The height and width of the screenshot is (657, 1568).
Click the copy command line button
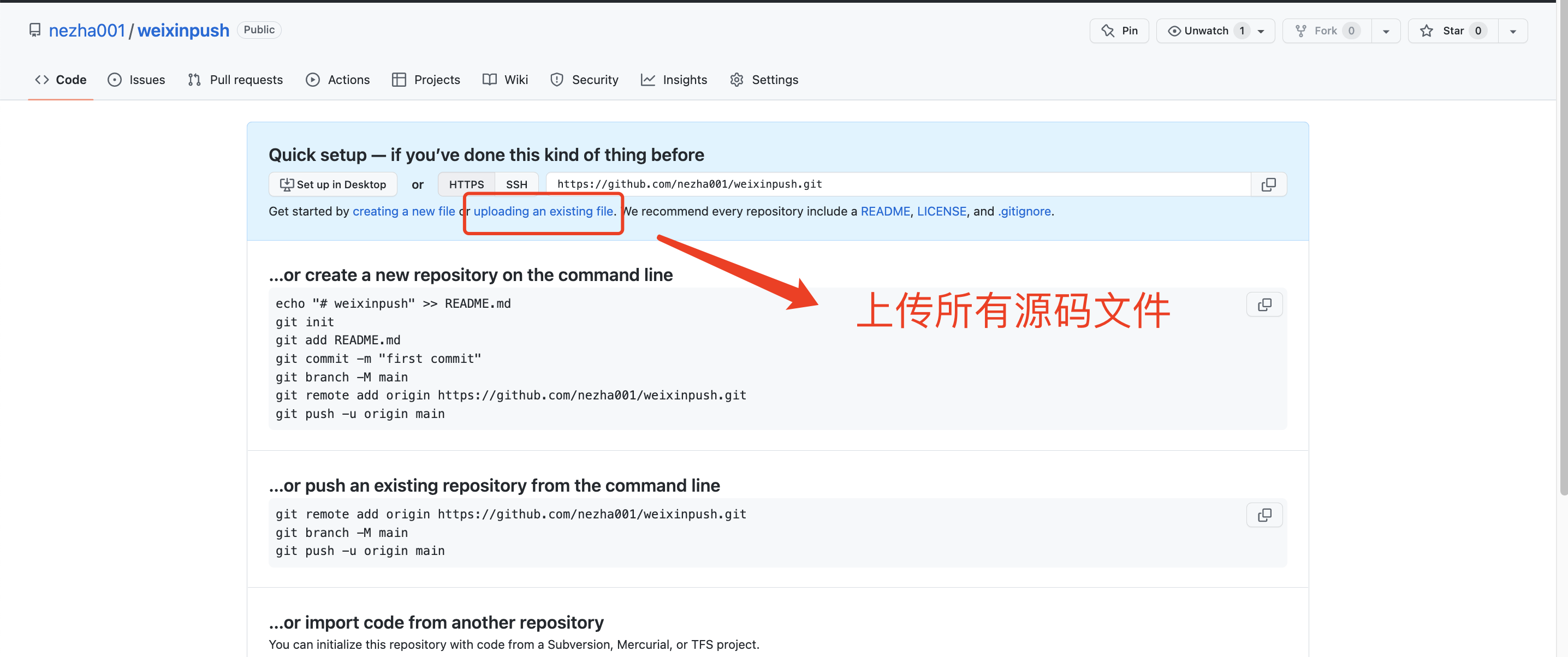tap(1265, 304)
